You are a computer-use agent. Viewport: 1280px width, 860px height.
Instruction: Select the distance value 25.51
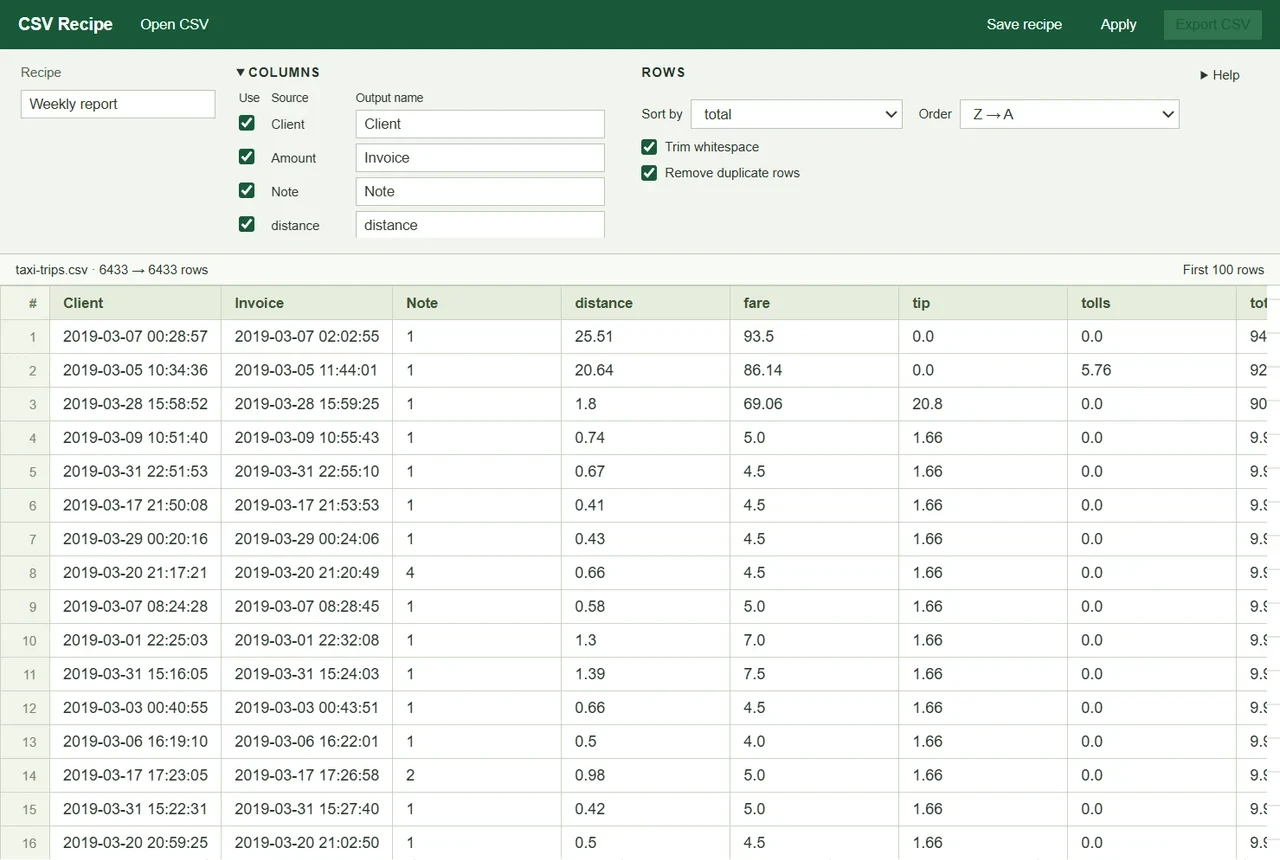pyautogui.click(x=646, y=337)
